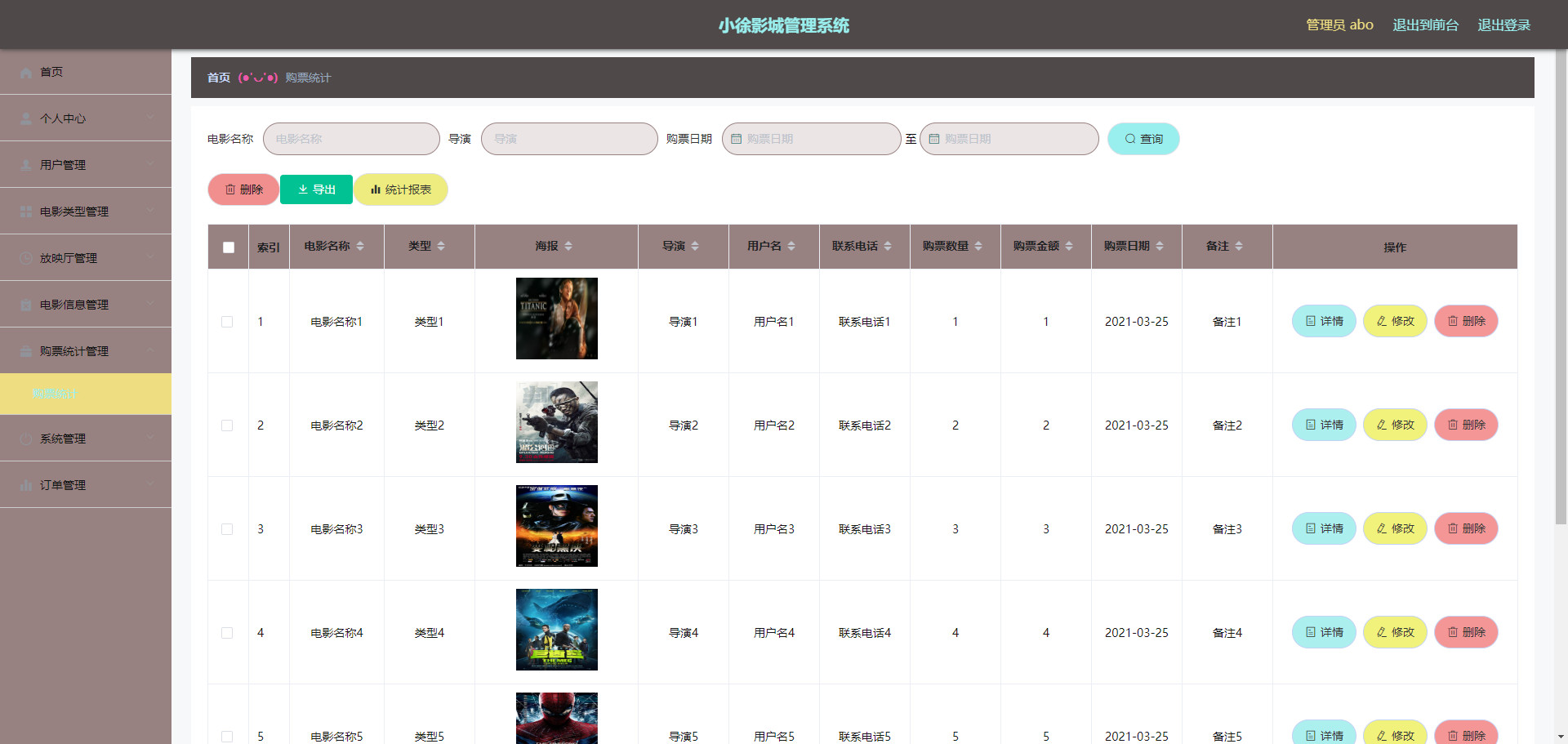Focus the 电影名称 search input
The image size is (1568, 744).
(x=351, y=139)
